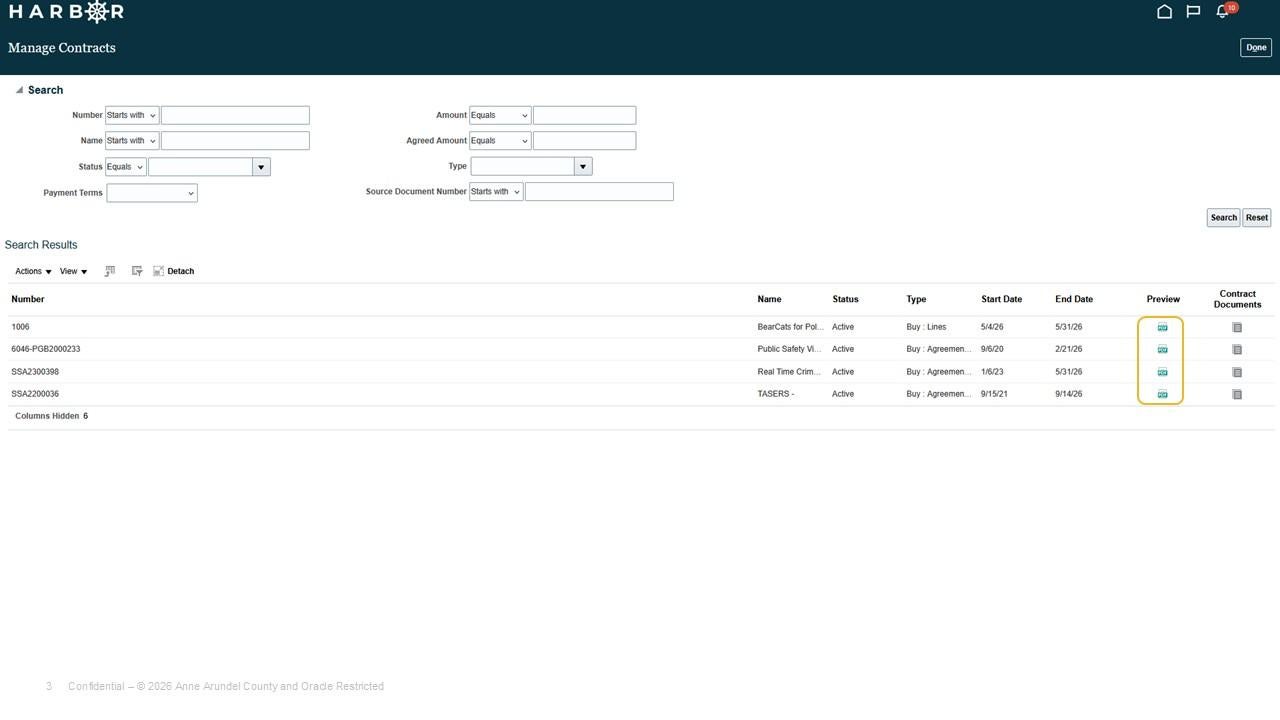This screenshot has height=720, width=1280.
Task: Preview contract 6046-PGB2000233 PDF
Action: point(1162,349)
